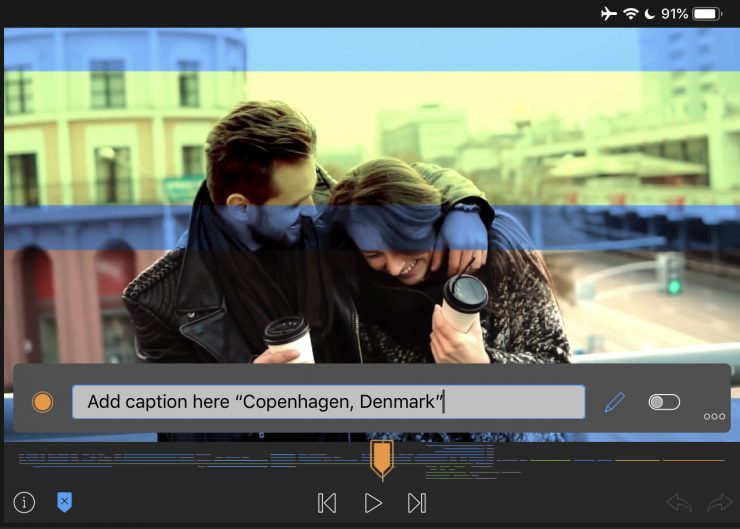The width and height of the screenshot is (740, 529).
Task: Open the three-dot more options menu
Action: point(714,416)
